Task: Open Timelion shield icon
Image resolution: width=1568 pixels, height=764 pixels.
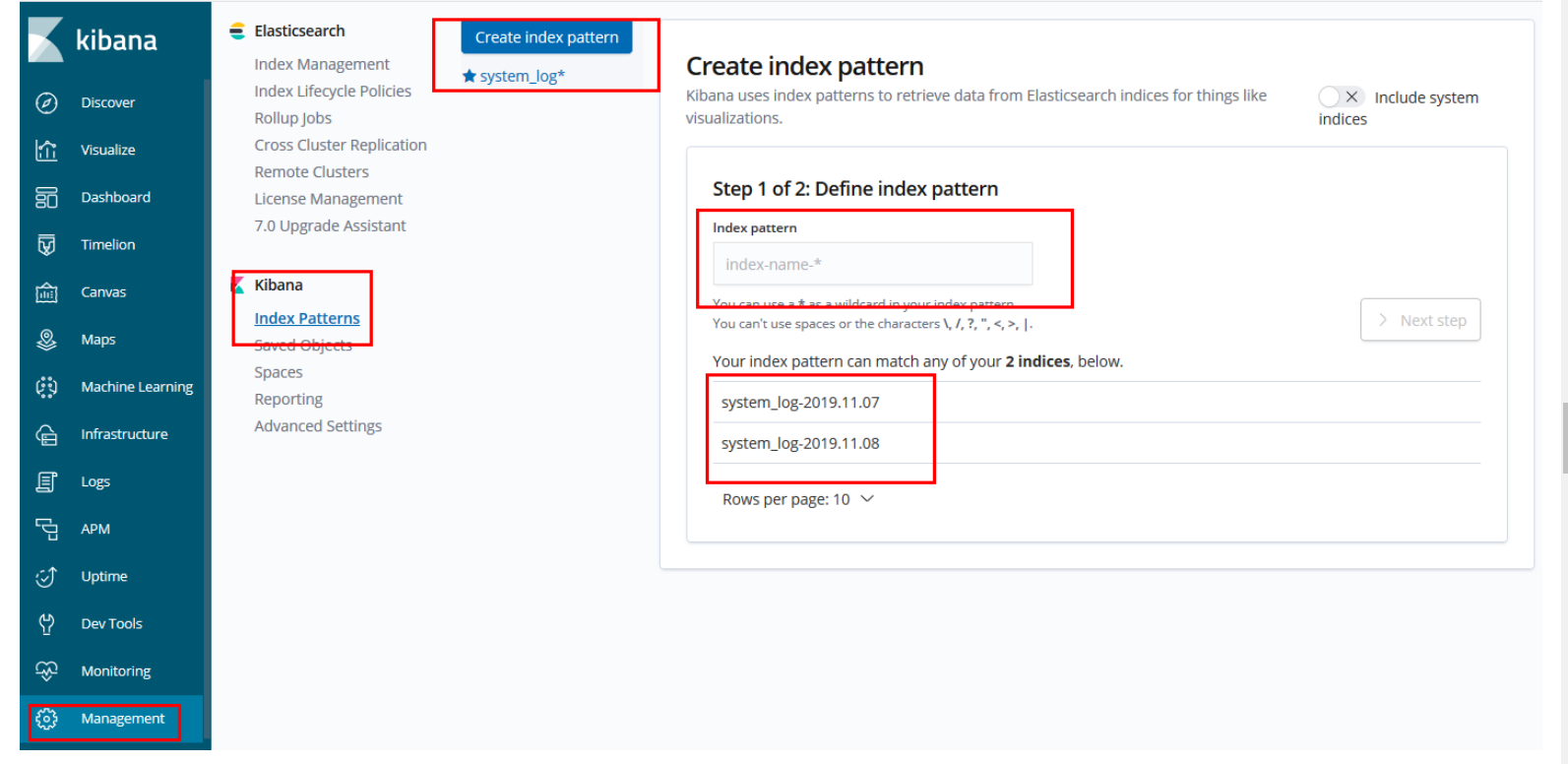Action: [x=46, y=244]
